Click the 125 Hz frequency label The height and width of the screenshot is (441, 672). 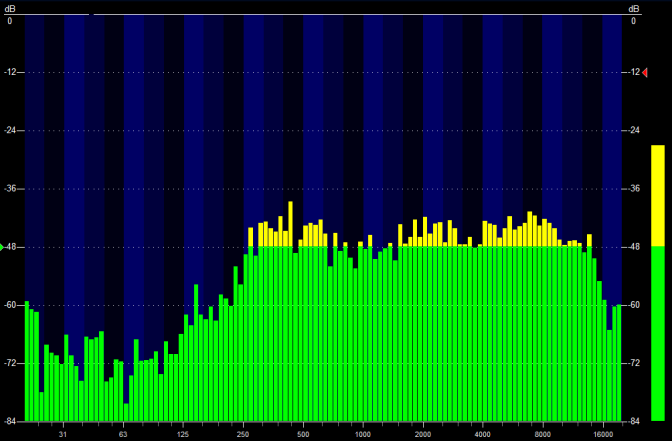click(x=183, y=434)
